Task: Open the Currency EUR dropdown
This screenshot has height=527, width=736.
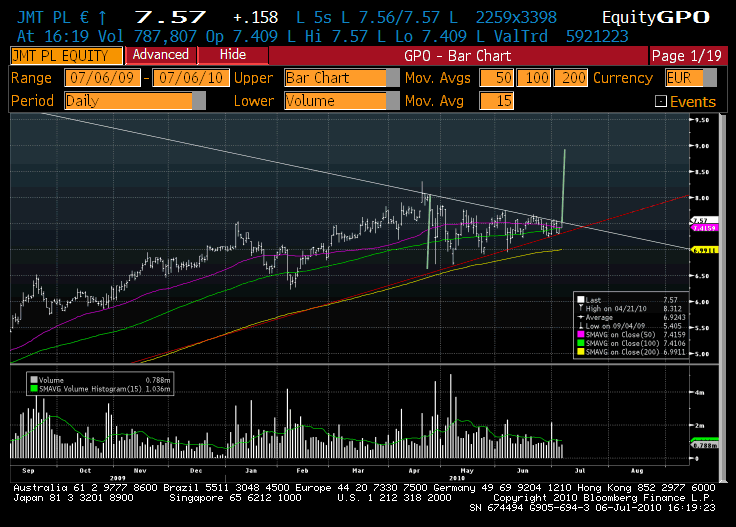Action: pos(691,78)
